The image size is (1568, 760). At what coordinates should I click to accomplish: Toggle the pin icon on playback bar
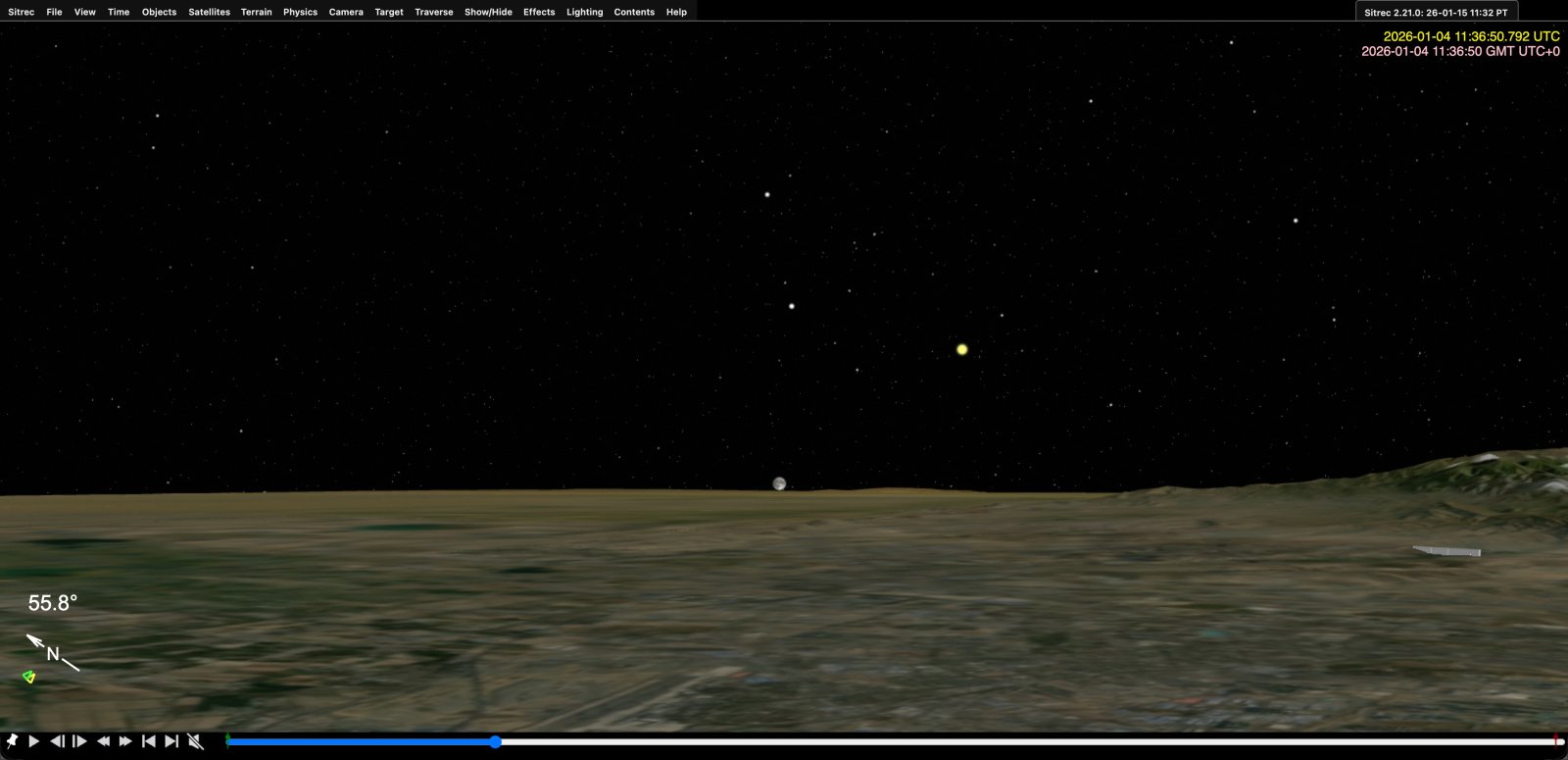point(12,741)
